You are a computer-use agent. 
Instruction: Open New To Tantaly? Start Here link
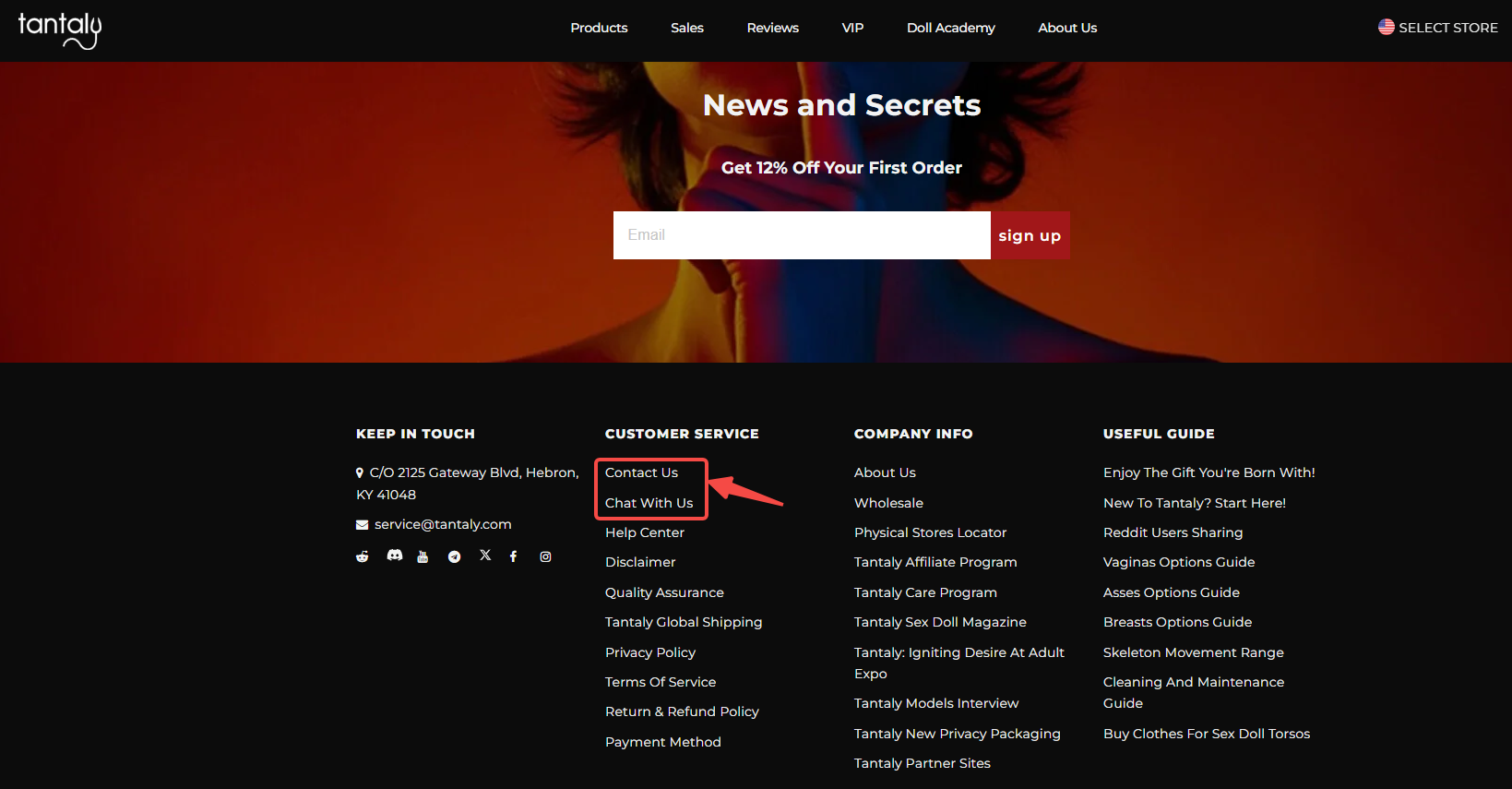(x=1195, y=503)
